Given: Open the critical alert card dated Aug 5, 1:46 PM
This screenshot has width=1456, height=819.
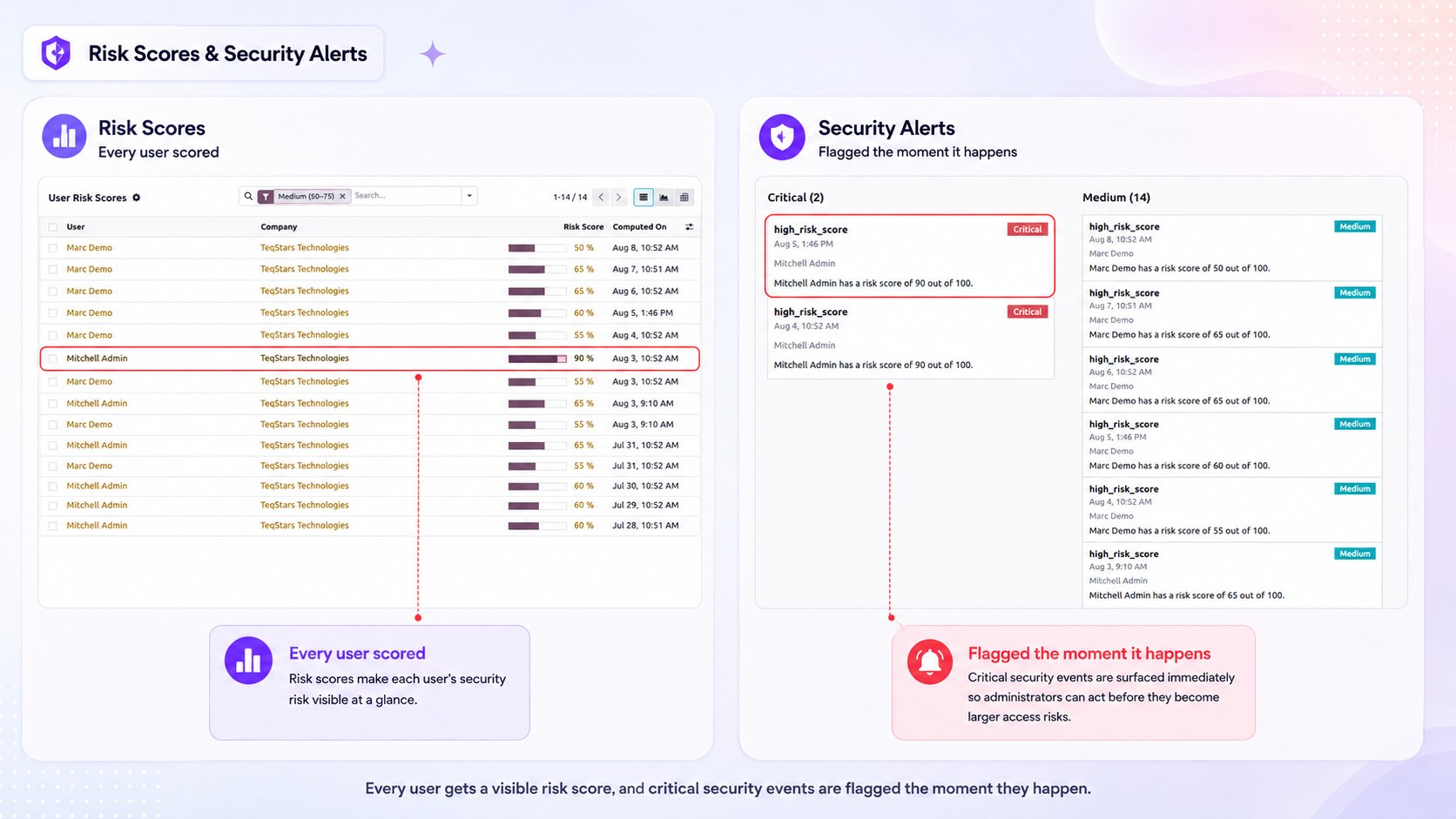Looking at the screenshot, I should click(910, 256).
